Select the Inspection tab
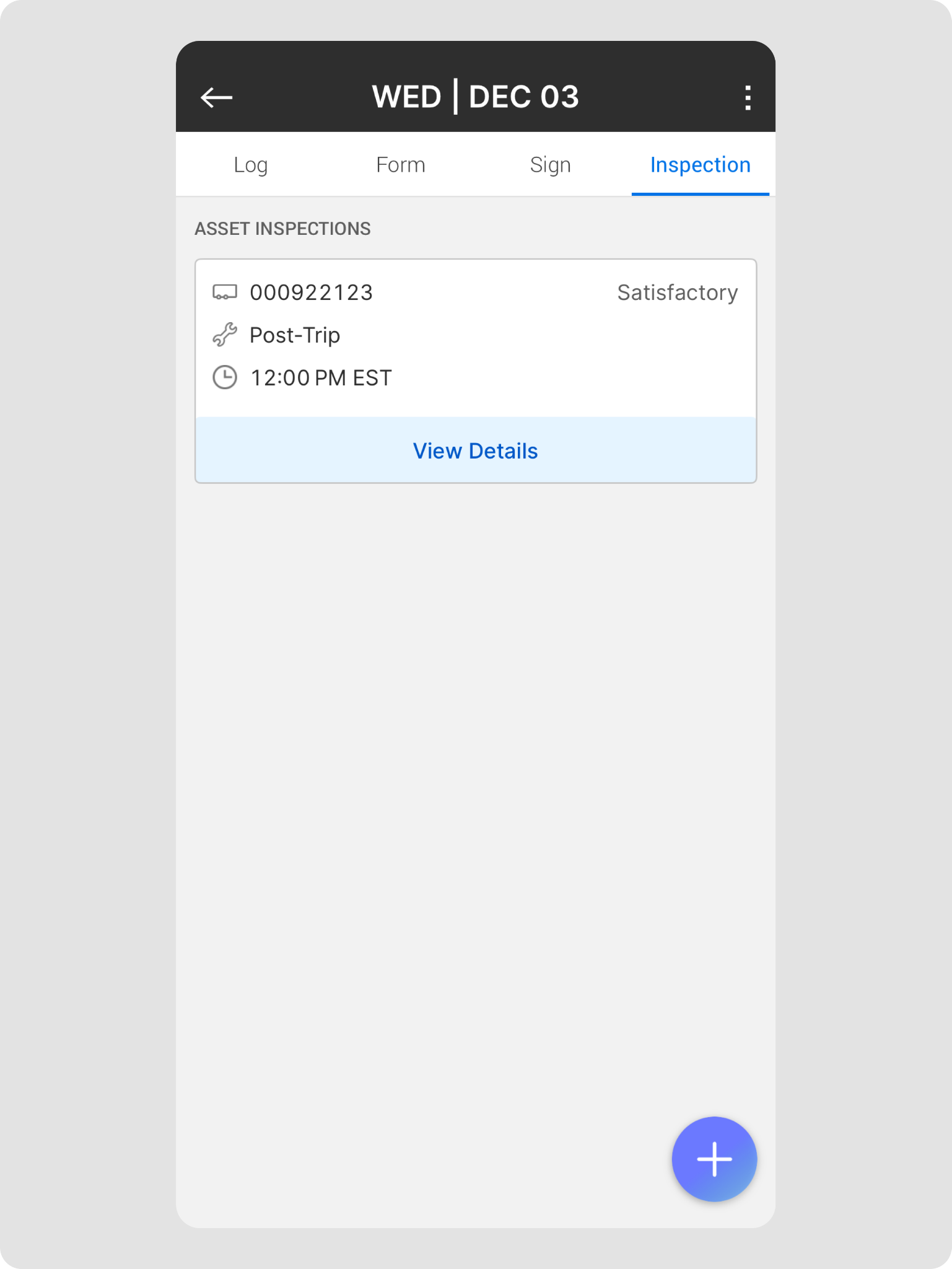The height and width of the screenshot is (1269, 952). [700, 165]
